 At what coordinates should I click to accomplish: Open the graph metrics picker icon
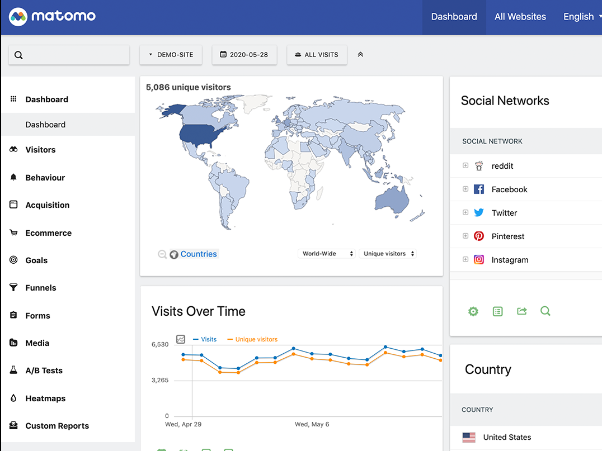point(181,340)
